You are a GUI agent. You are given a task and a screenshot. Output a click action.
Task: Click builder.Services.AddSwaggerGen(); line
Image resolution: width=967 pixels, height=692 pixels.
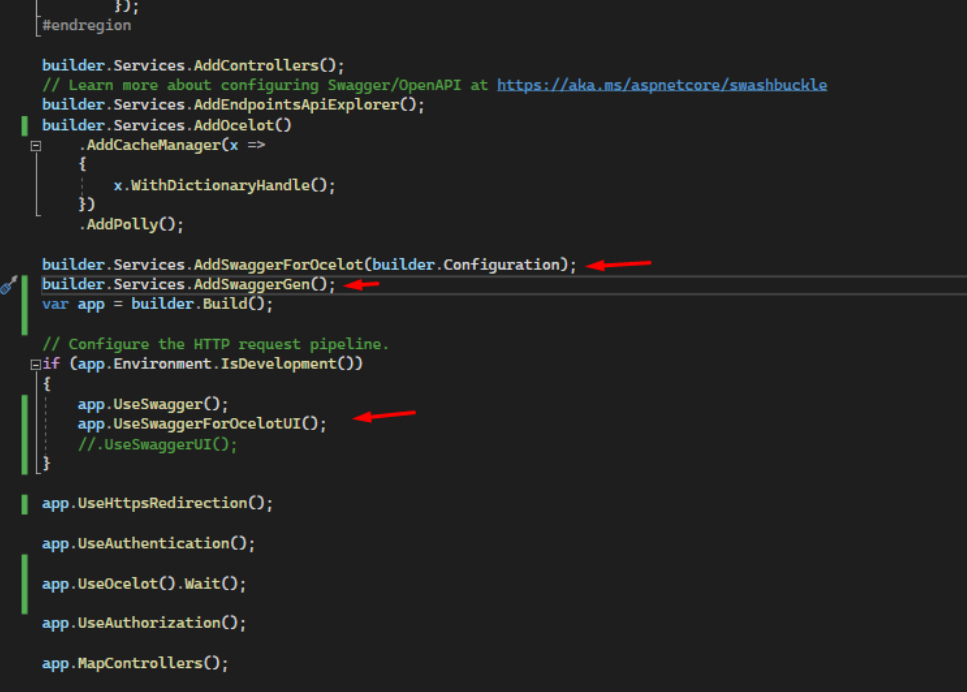click(189, 284)
